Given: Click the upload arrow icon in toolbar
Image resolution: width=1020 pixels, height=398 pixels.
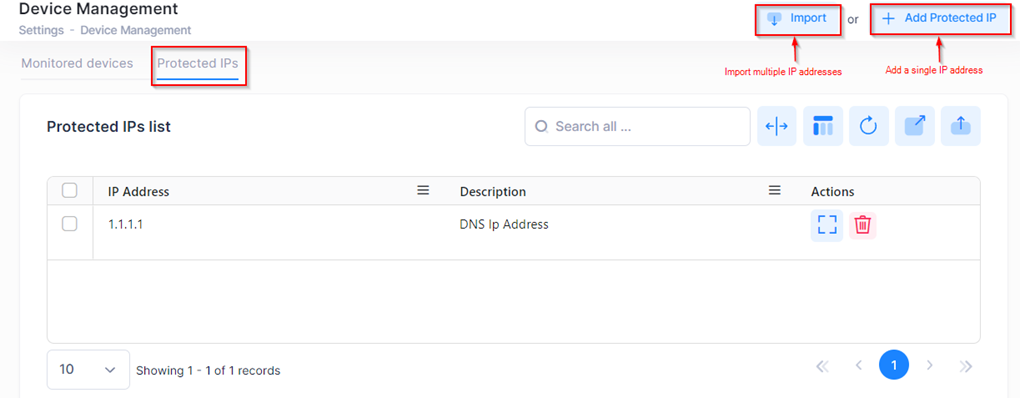Looking at the screenshot, I should point(960,126).
